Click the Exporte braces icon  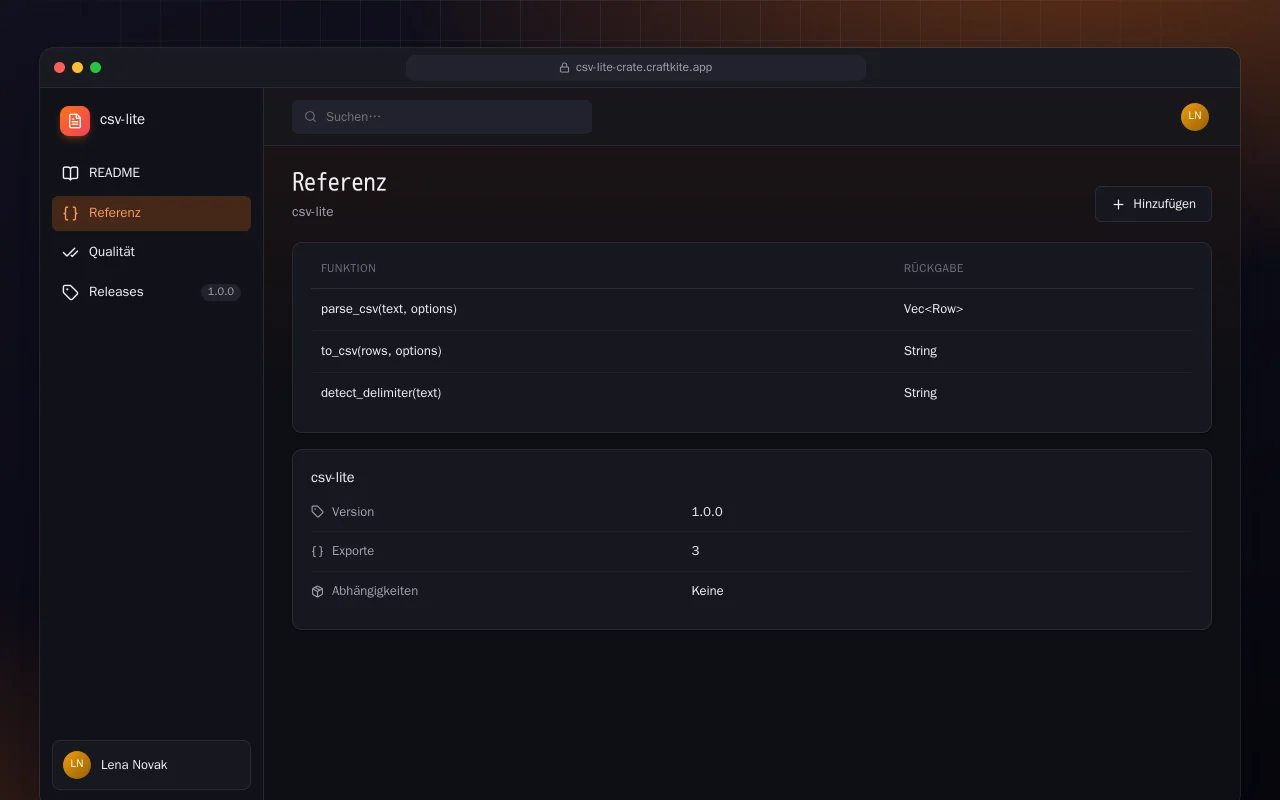(317, 551)
